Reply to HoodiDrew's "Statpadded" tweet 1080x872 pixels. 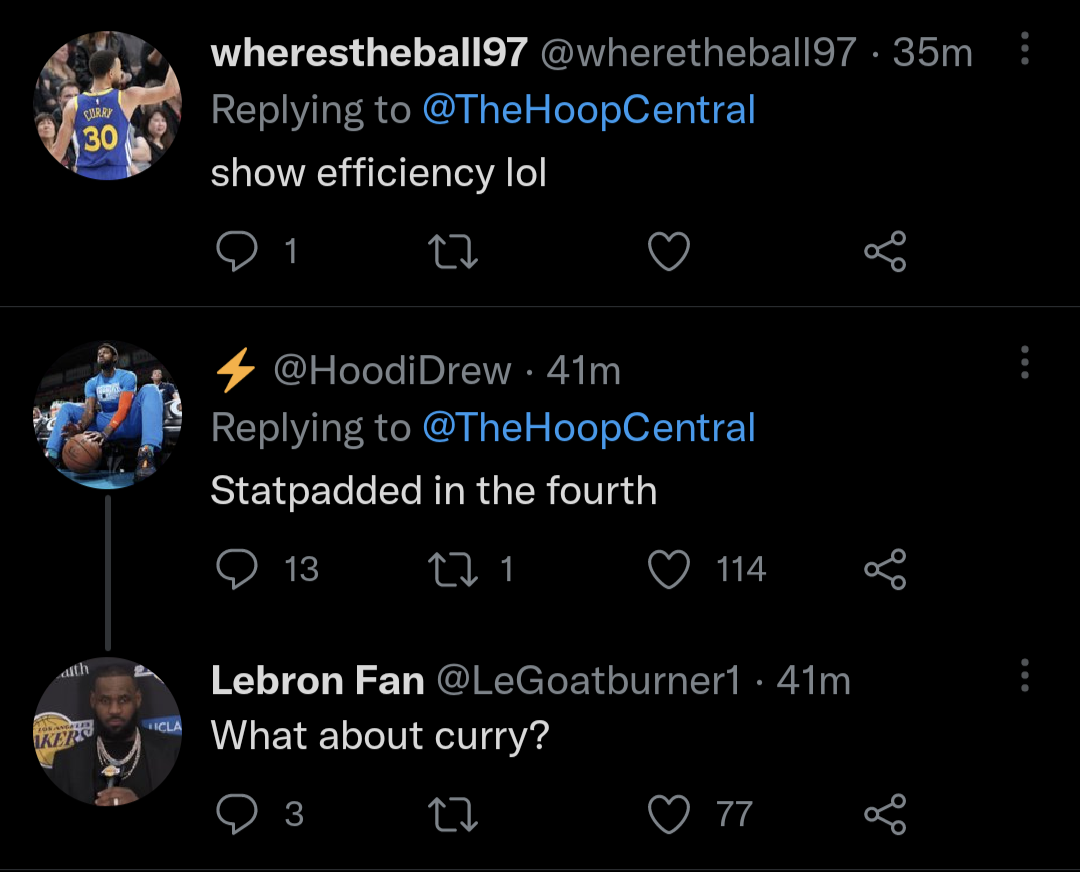click(x=236, y=569)
